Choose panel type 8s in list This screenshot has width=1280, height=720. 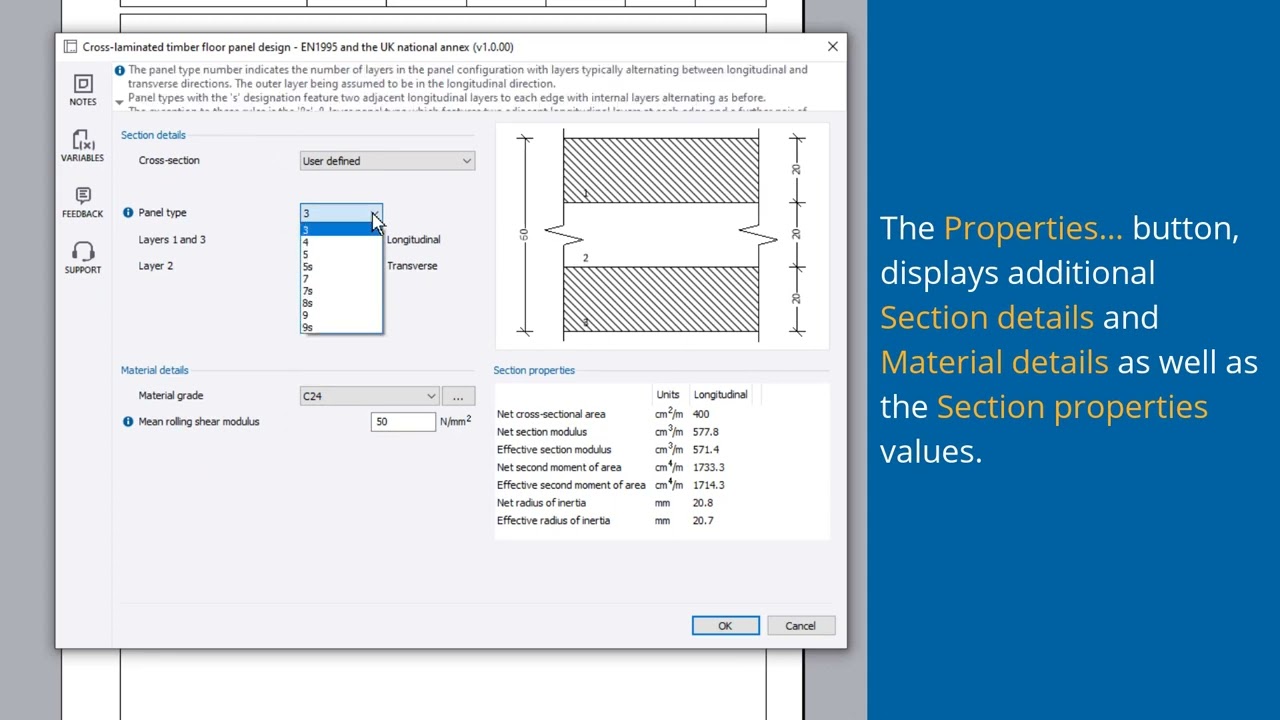coord(340,303)
